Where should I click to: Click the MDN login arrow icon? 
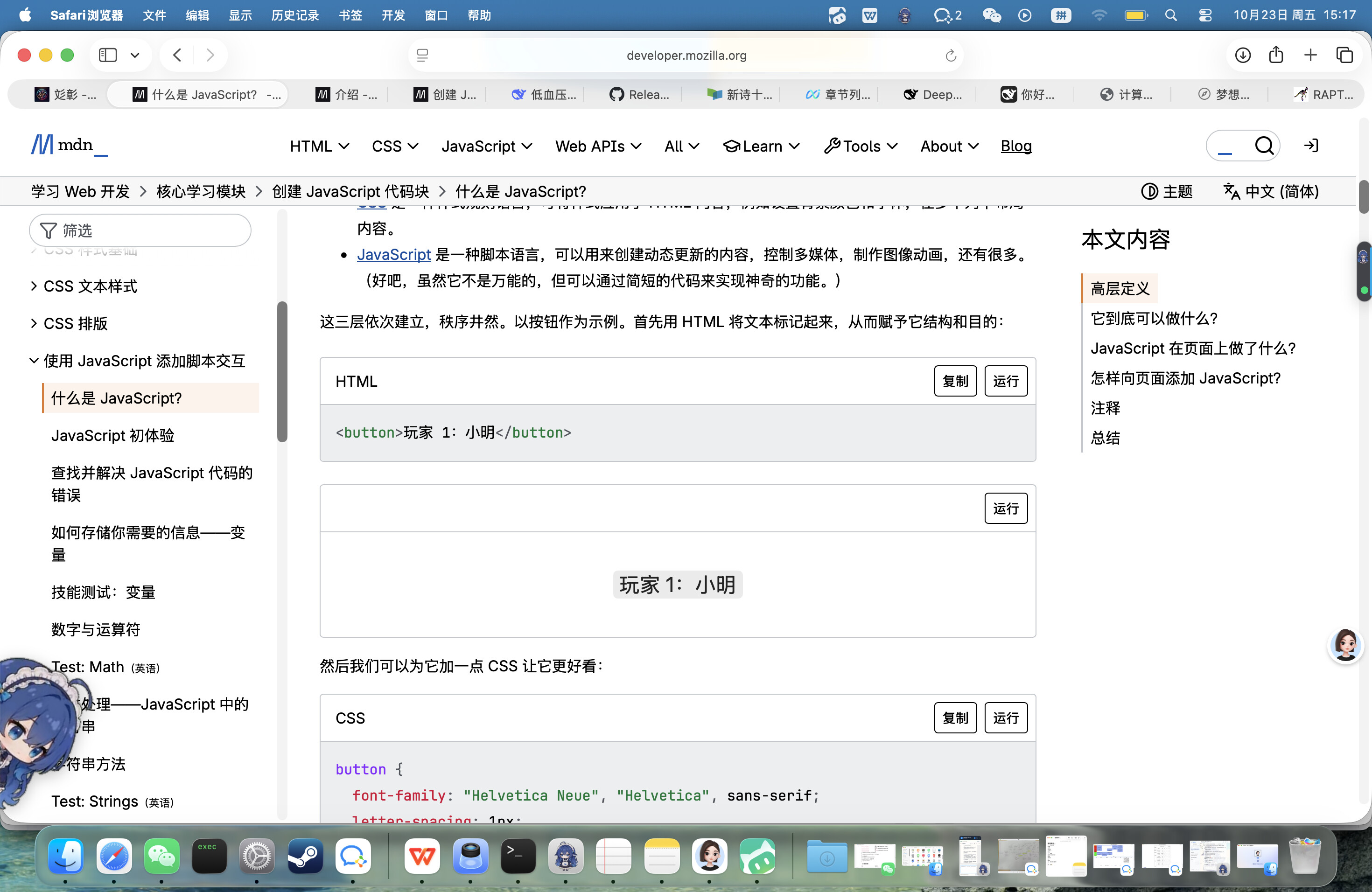(1311, 146)
